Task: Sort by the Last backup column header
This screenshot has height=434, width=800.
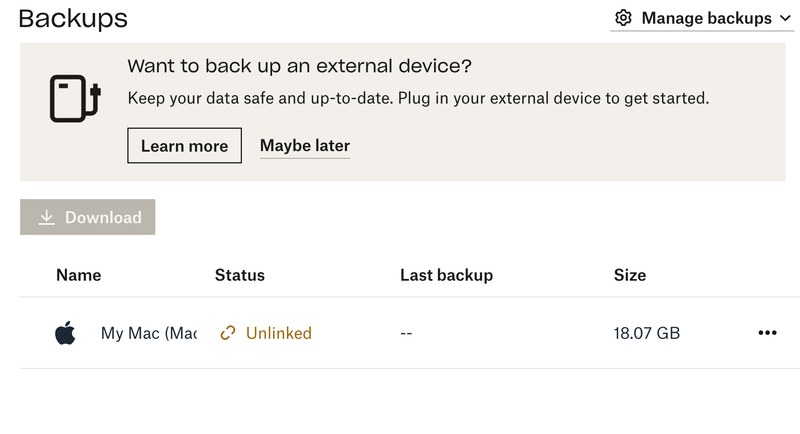Action: (446, 275)
